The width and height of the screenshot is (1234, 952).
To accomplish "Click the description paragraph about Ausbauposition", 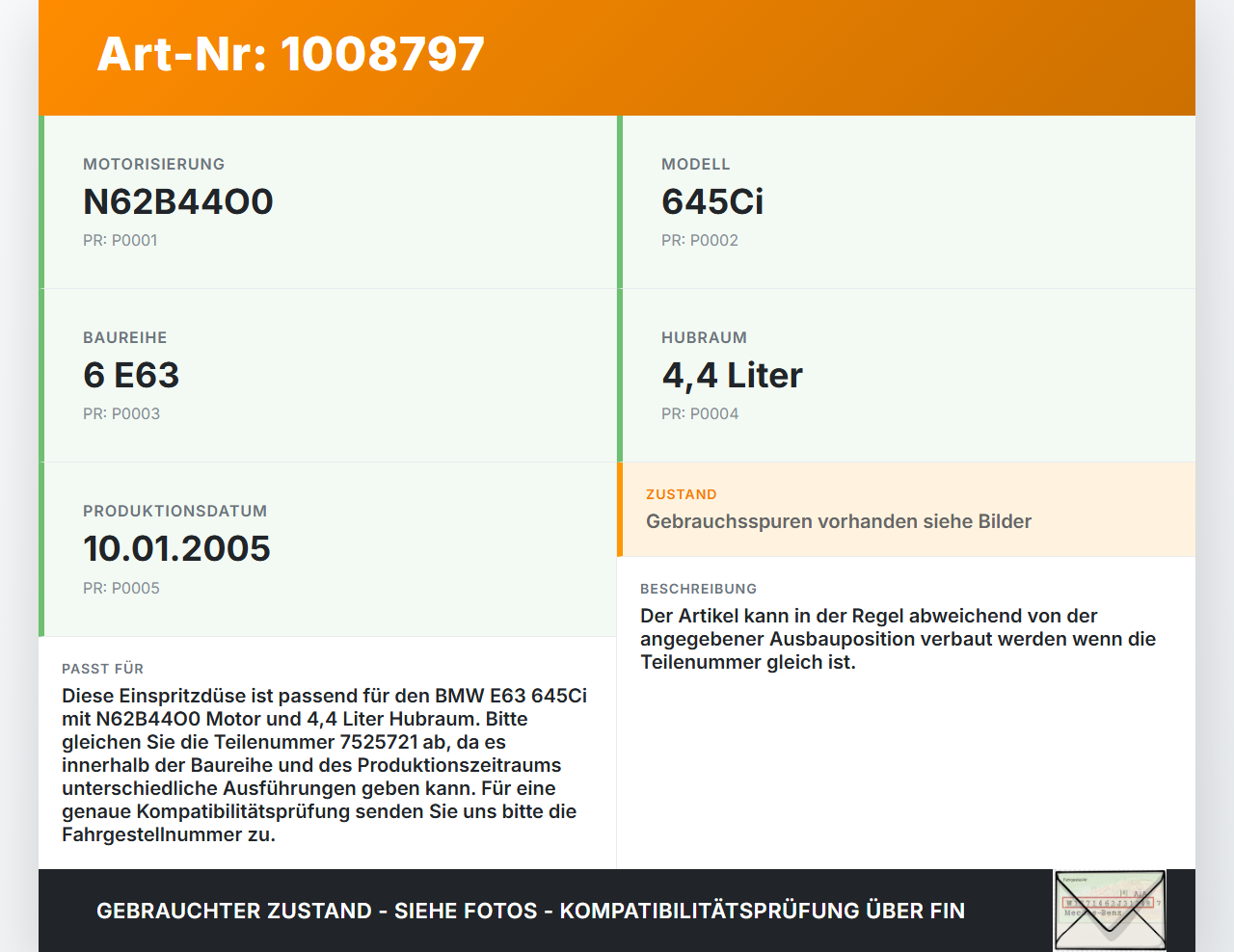I will 898,639.
